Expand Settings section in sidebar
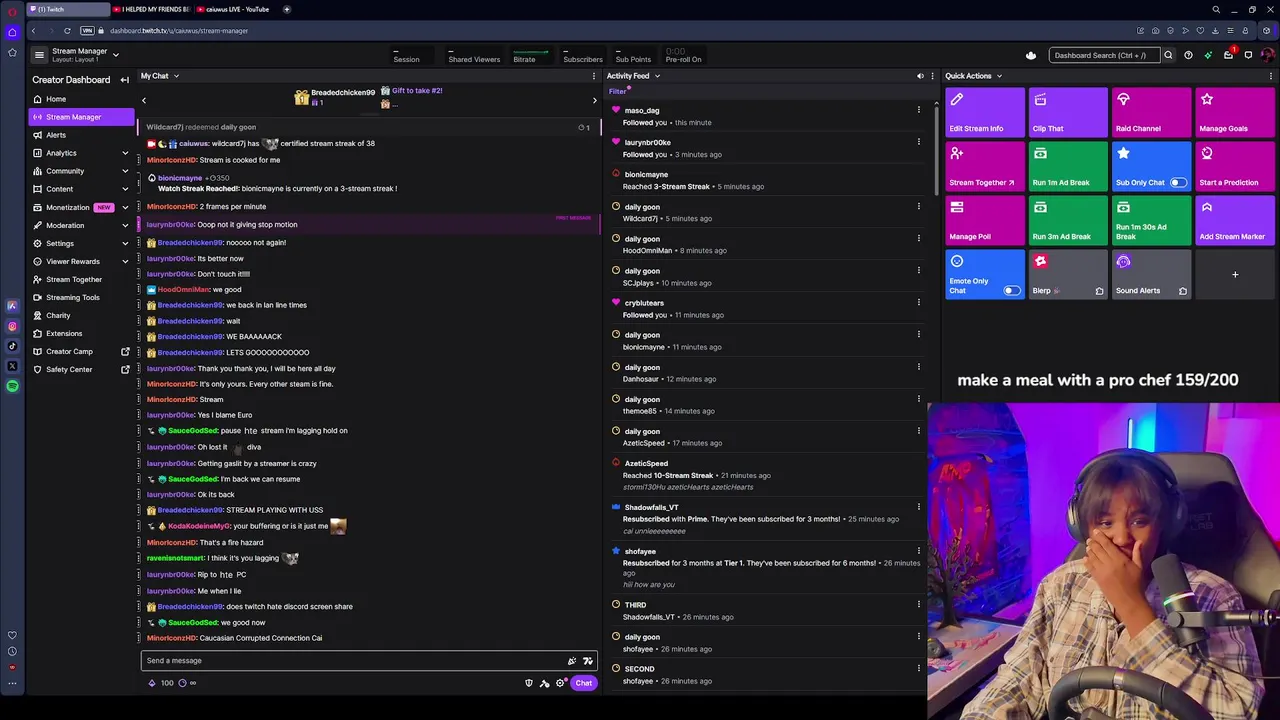 [x=125, y=243]
